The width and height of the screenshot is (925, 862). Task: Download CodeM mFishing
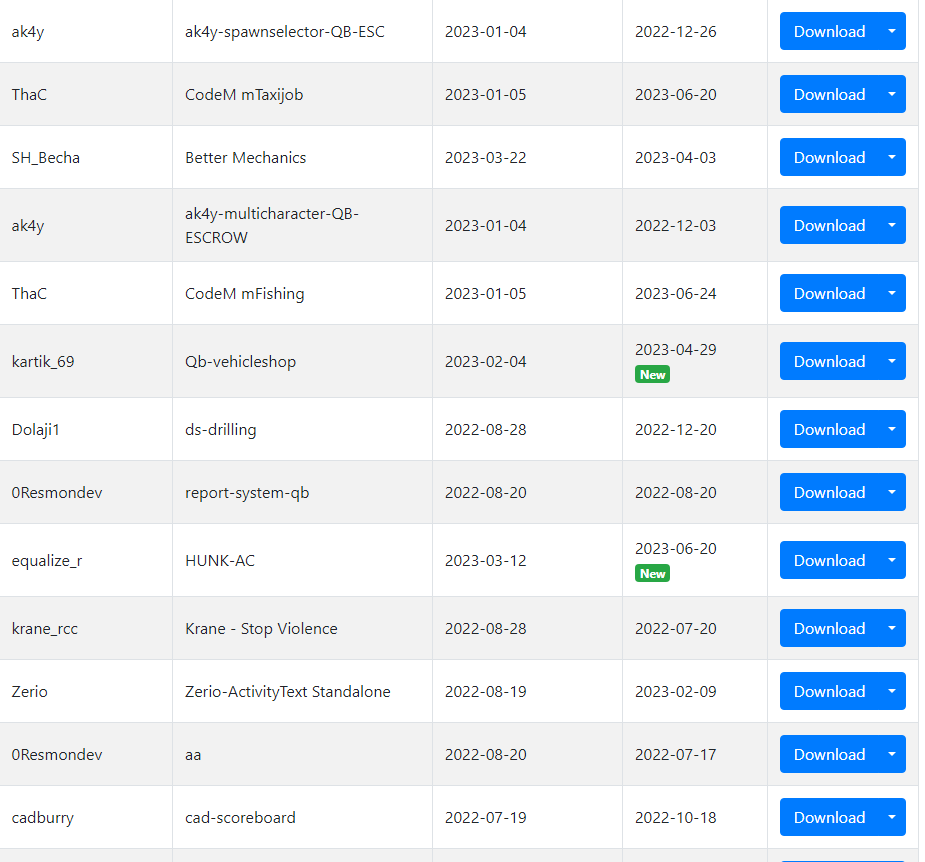pyautogui.click(x=829, y=293)
